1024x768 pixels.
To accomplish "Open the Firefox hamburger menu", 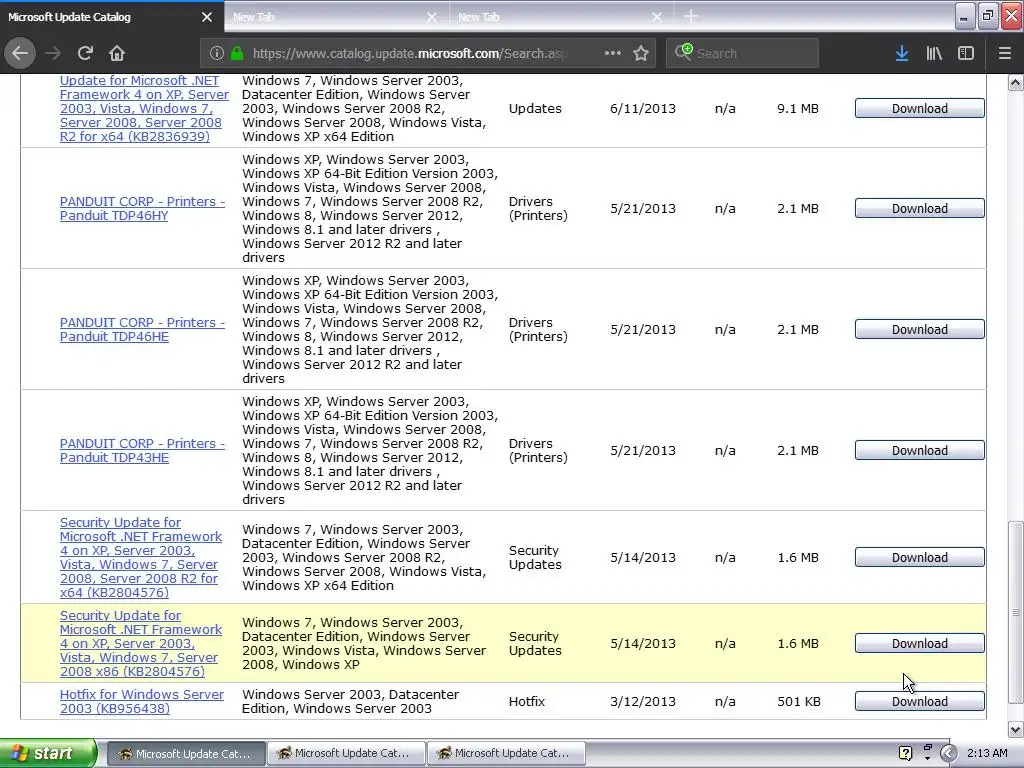I will coord(1005,53).
